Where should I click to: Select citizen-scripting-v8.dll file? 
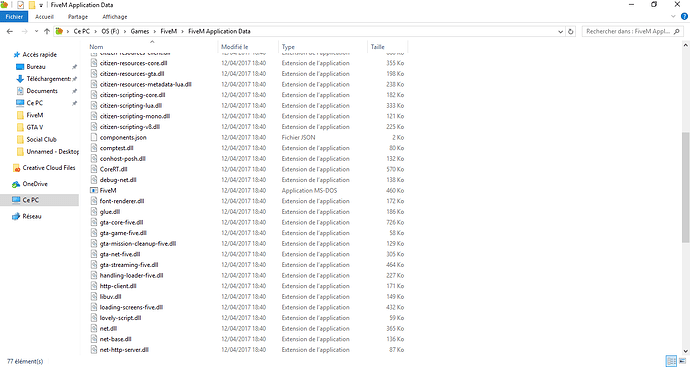130,127
